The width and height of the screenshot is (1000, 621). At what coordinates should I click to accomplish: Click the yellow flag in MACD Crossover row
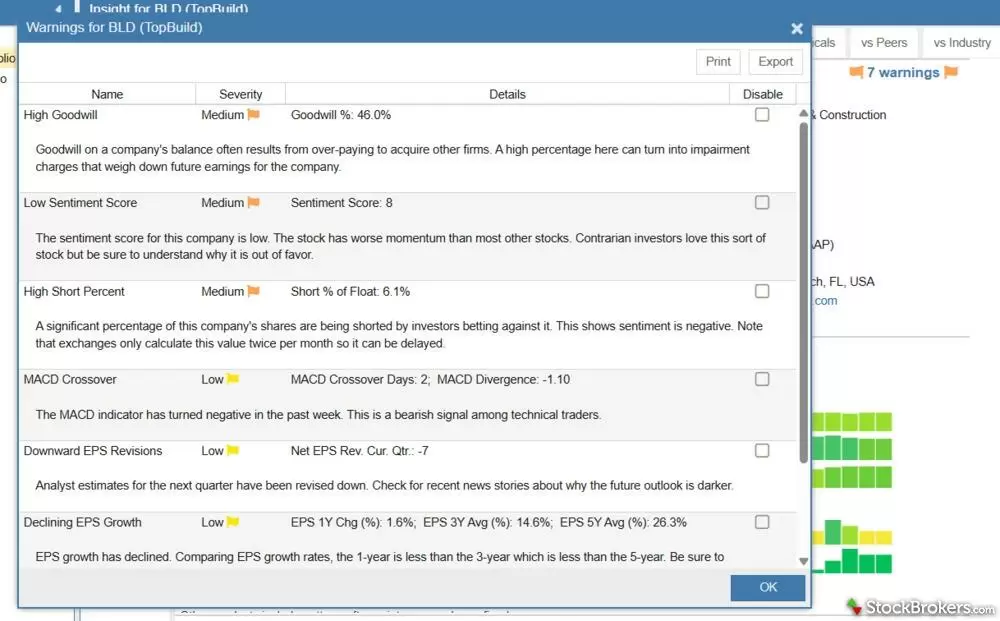point(233,379)
